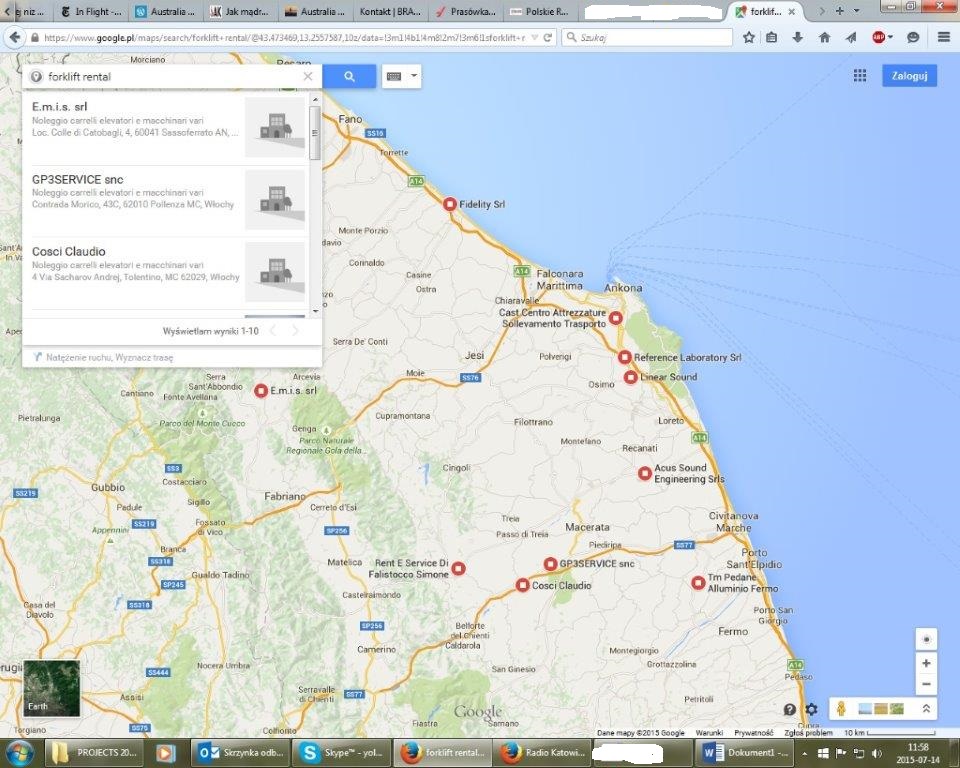This screenshot has height=768, width=960.
Task: Open Skype from the taskbar
Action: coord(340,753)
